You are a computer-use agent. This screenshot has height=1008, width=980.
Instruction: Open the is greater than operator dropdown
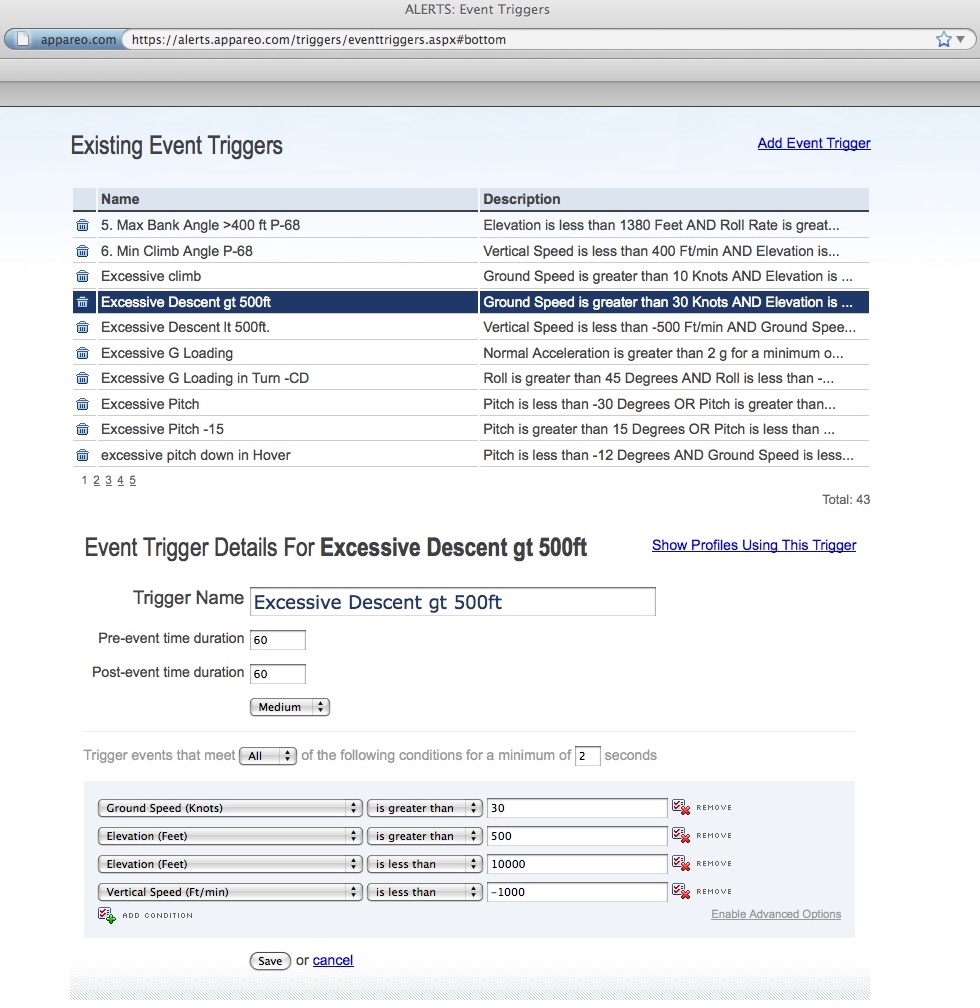pyautogui.click(x=424, y=808)
